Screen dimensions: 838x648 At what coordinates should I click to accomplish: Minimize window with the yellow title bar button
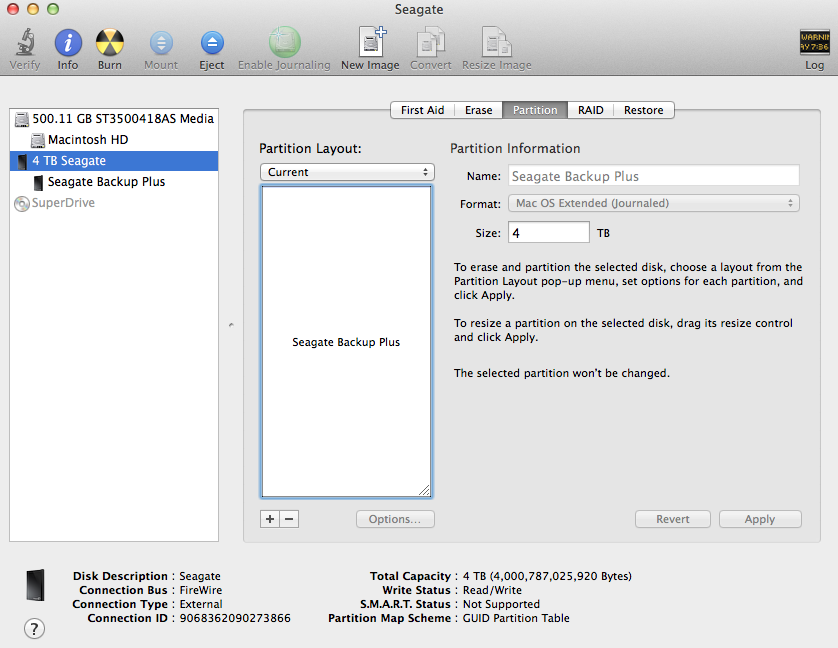[x=33, y=9]
